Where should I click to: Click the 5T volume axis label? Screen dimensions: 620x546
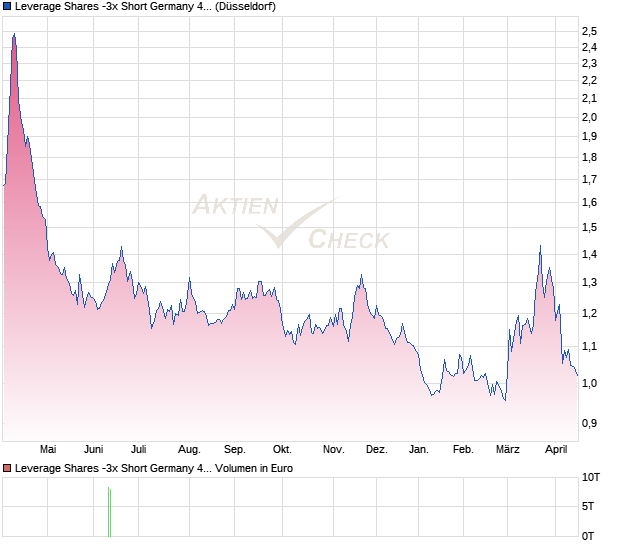pyautogui.click(x=590, y=507)
